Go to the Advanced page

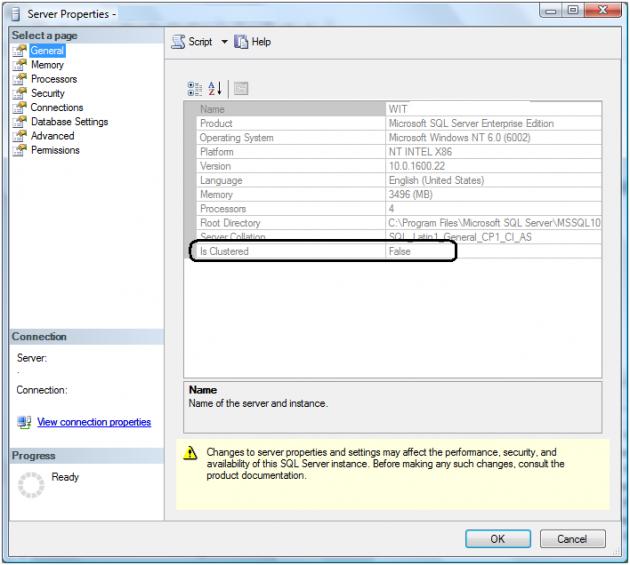coord(52,136)
